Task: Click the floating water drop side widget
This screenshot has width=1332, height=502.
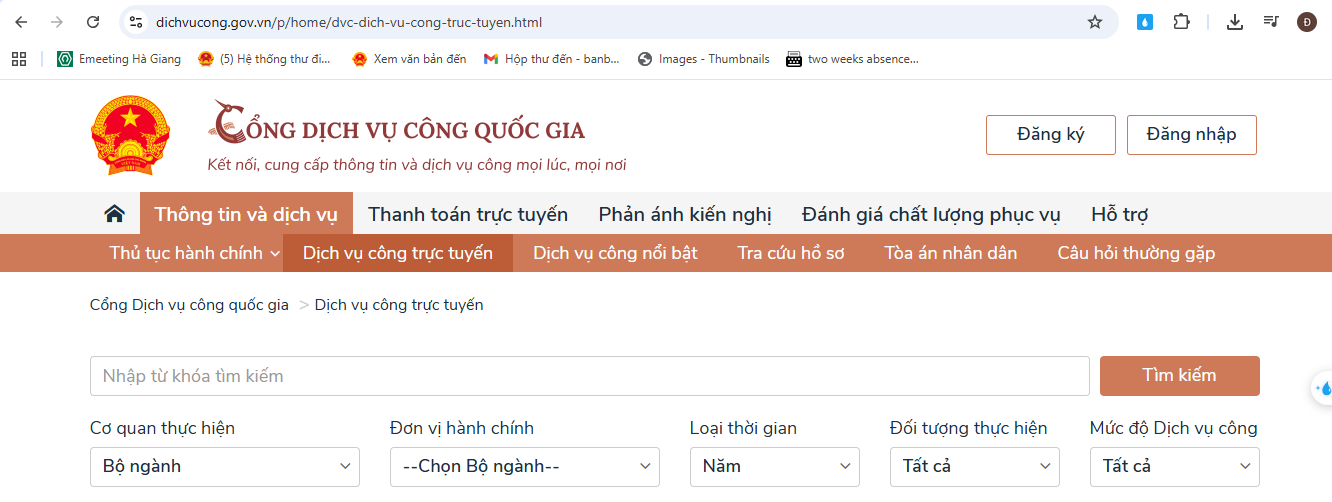Action: point(1322,388)
